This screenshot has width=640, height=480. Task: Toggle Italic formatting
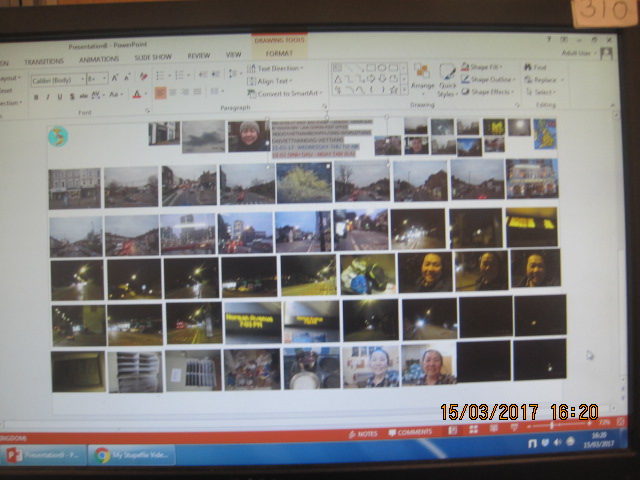click(x=48, y=97)
